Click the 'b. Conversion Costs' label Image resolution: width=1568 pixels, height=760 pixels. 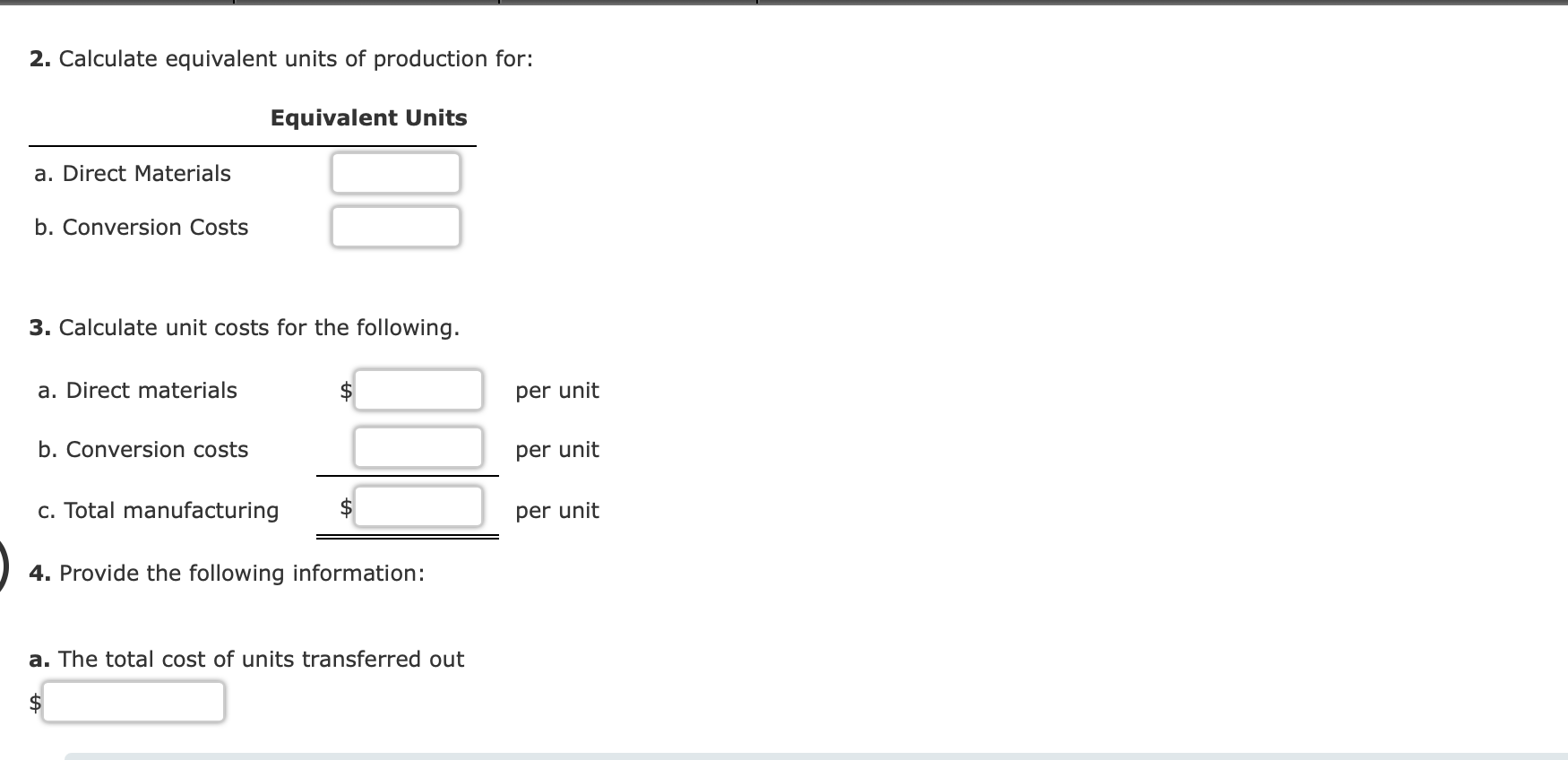142,228
